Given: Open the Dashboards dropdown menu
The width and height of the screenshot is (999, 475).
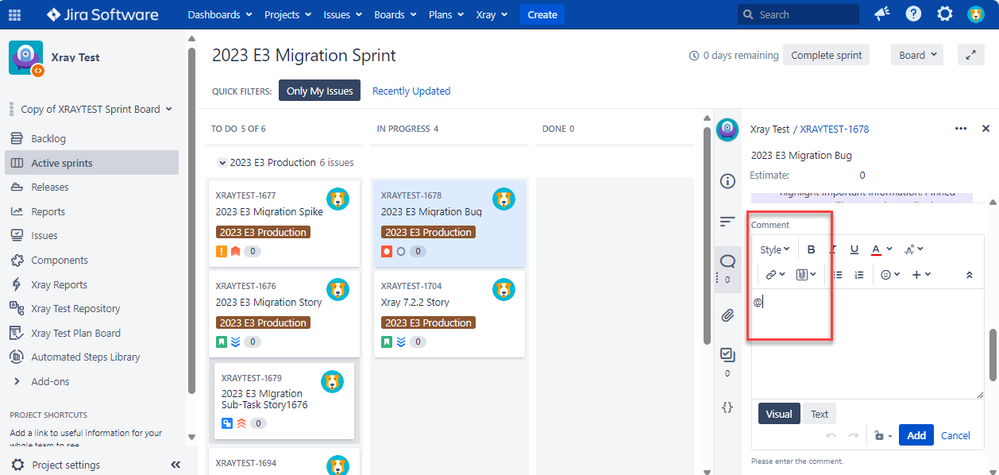Looking at the screenshot, I should (220, 14).
